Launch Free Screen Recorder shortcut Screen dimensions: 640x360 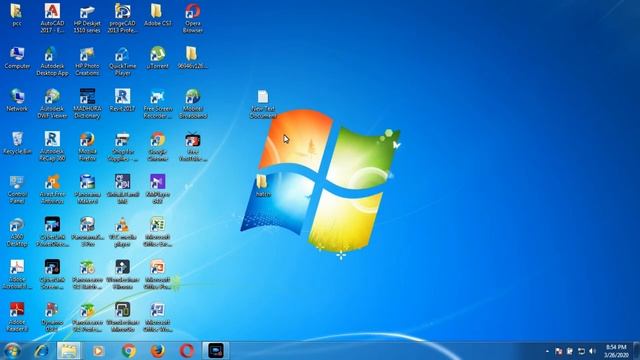[x=158, y=104]
